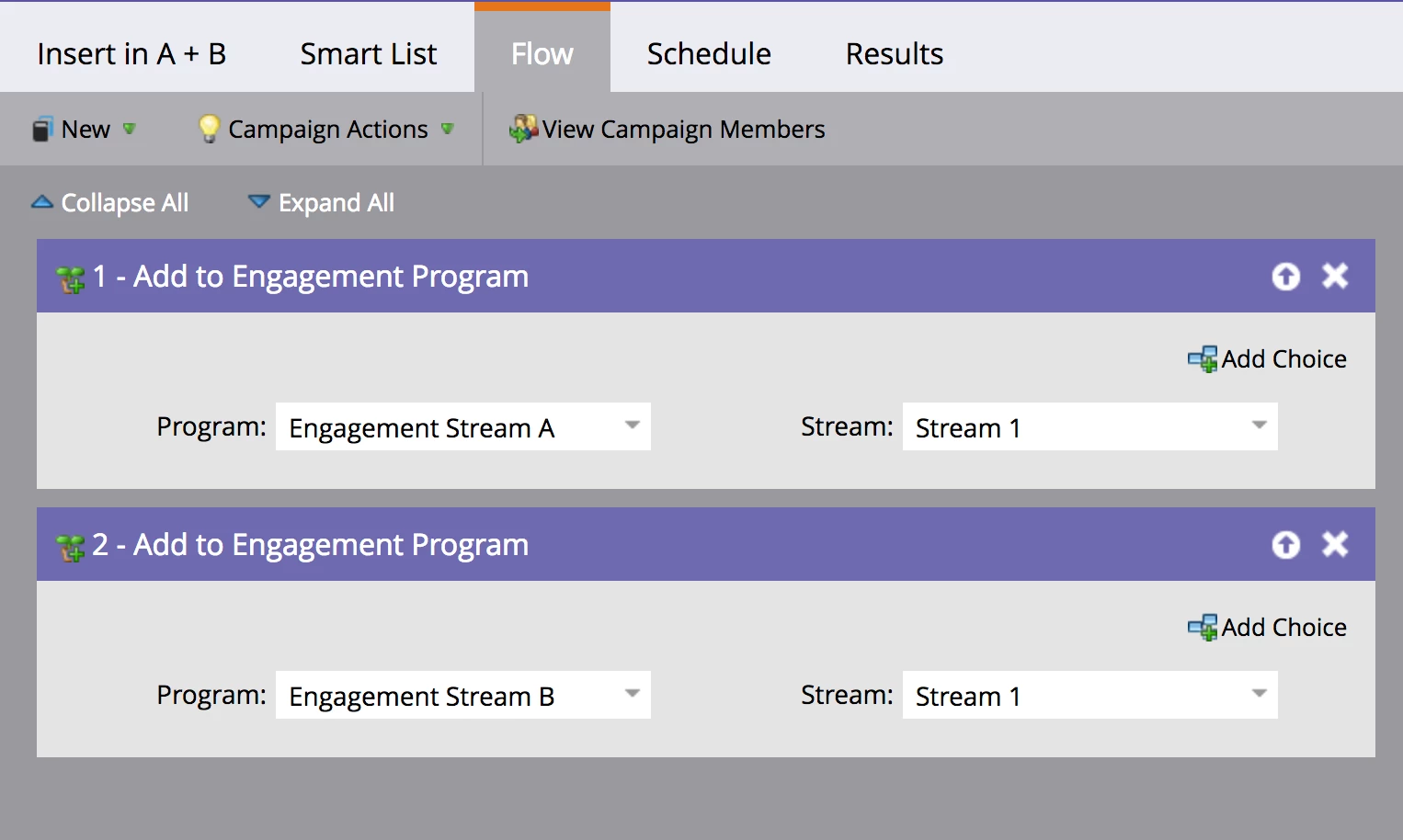This screenshot has height=840, width=1403.
Task: Open Program dropdown showing Engagement Stream B
Action: 463,695
